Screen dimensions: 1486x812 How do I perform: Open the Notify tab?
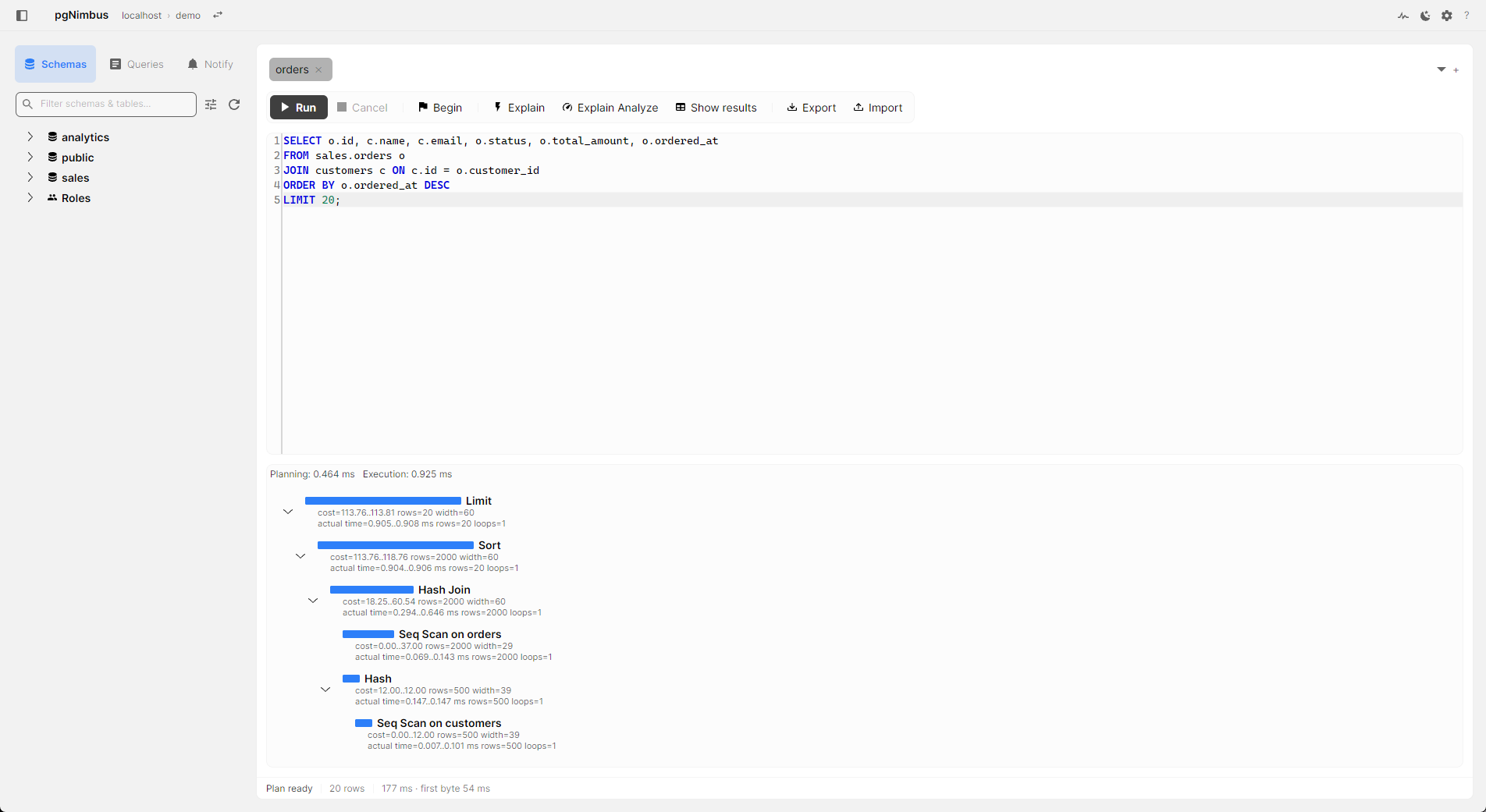click(x=210, y=64)
